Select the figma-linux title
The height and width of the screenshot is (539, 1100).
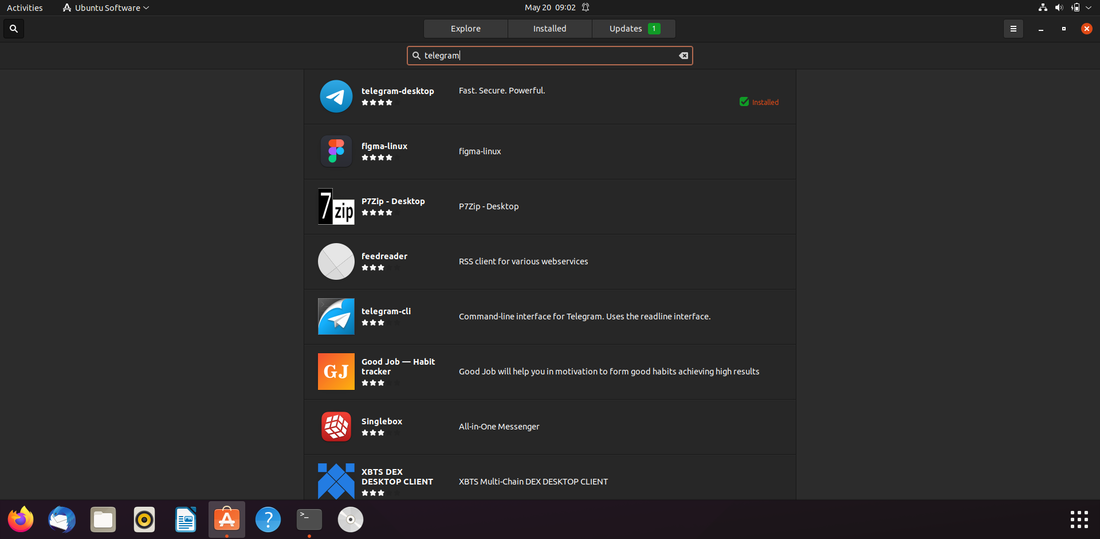(384, 146)
